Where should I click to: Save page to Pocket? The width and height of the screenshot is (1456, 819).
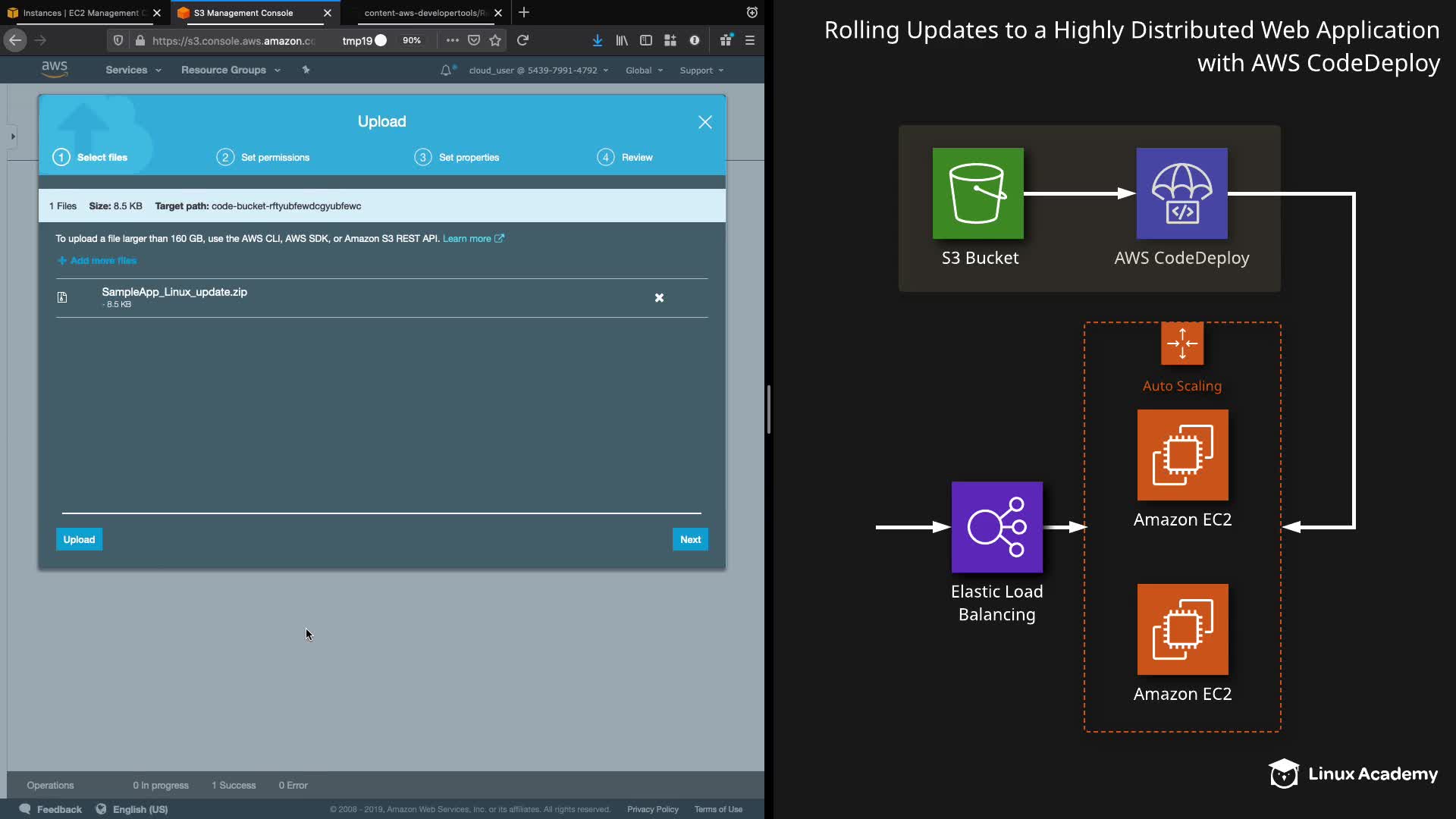474,40
